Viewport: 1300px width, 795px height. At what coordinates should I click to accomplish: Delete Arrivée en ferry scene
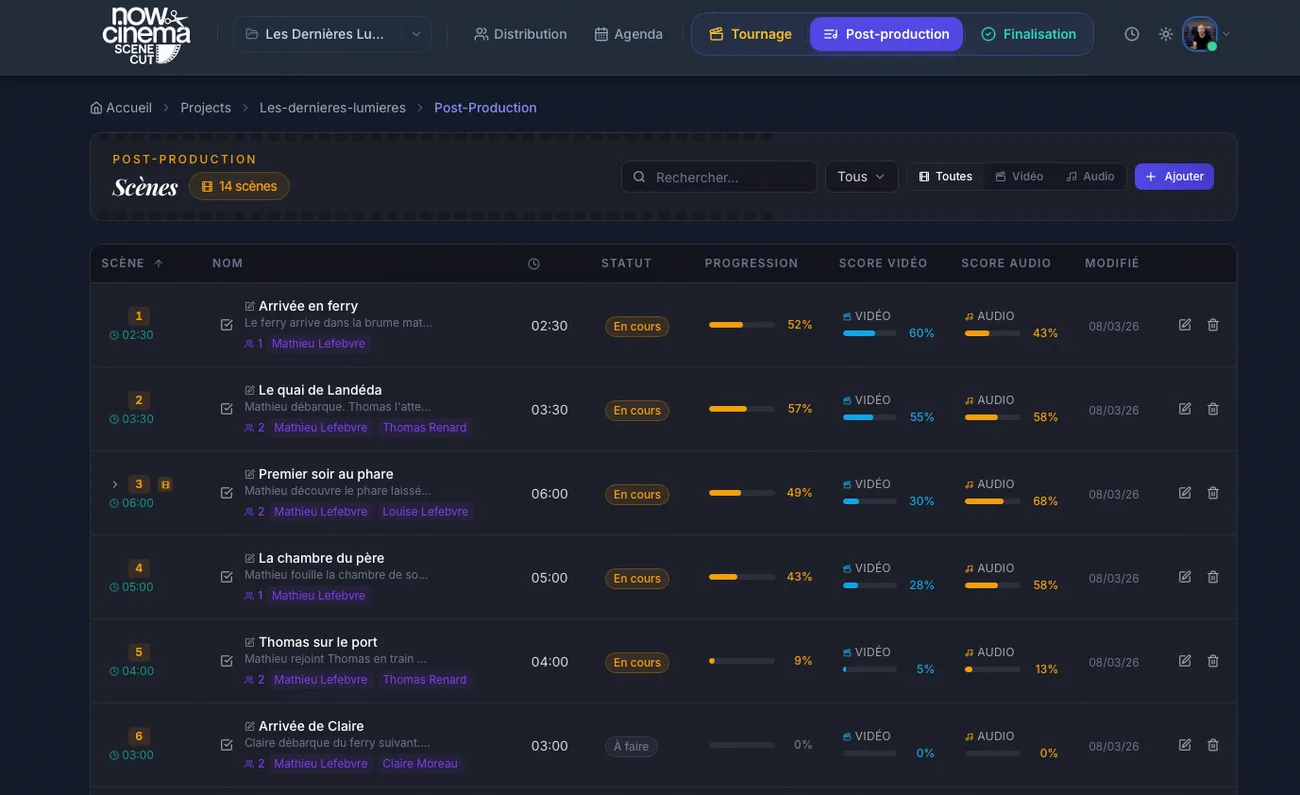pos(1213,325)
